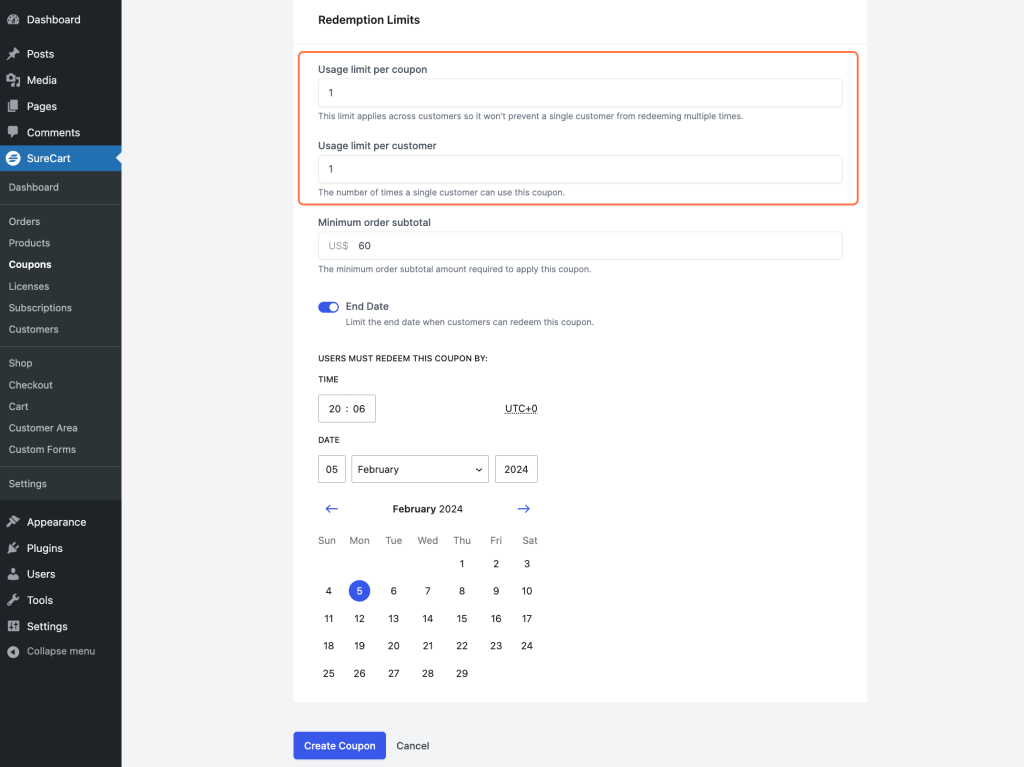Image resolution: width=1024 pixels, height=767 pixels.
Task: Select the Plugins plug icon
Action: (x=14, y=548)
